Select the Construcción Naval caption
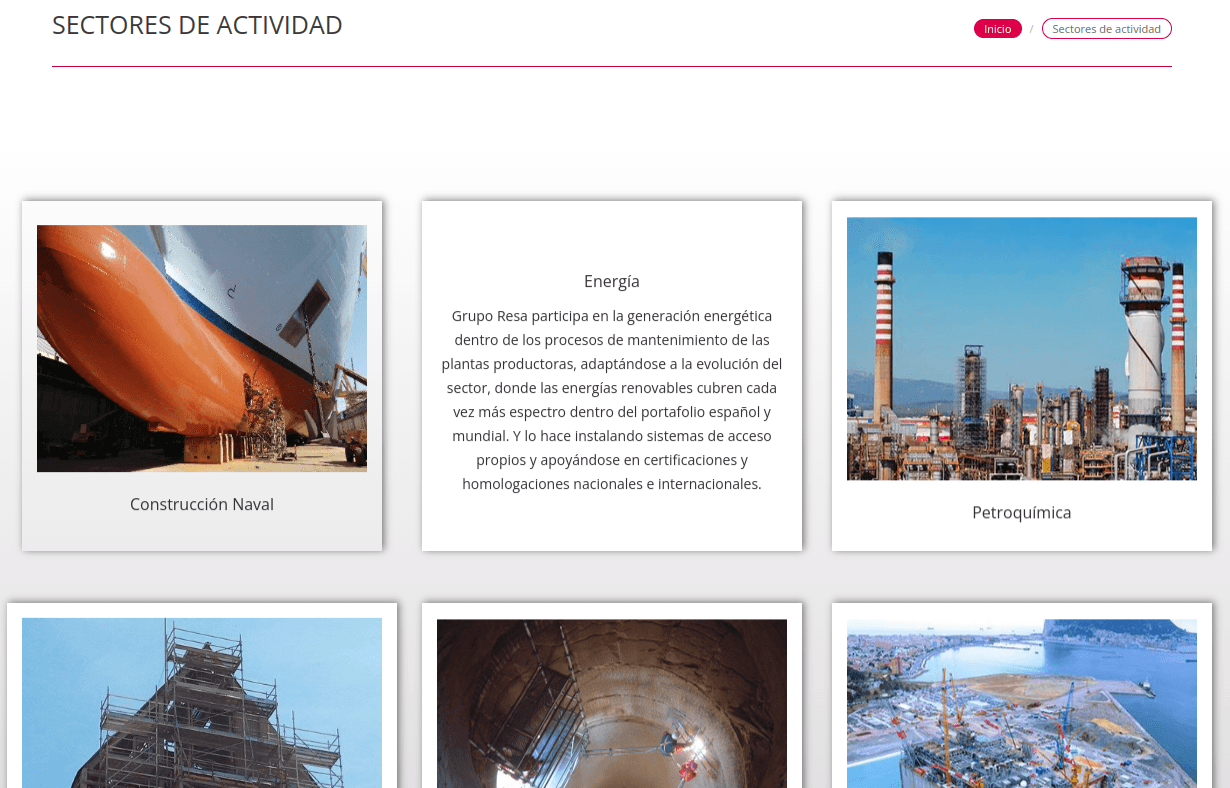The width and height of the screenshot is (1230, 788). (x=202, y=504)
